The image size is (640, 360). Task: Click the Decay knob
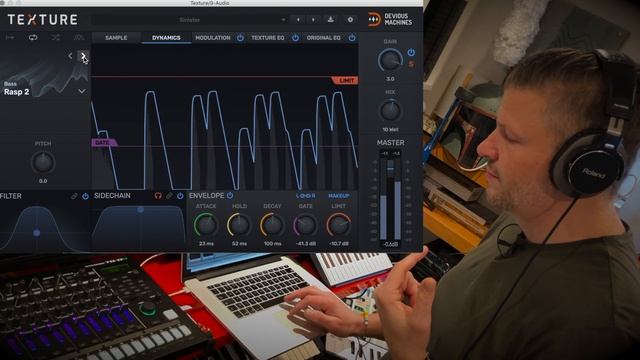click(272, 225)
